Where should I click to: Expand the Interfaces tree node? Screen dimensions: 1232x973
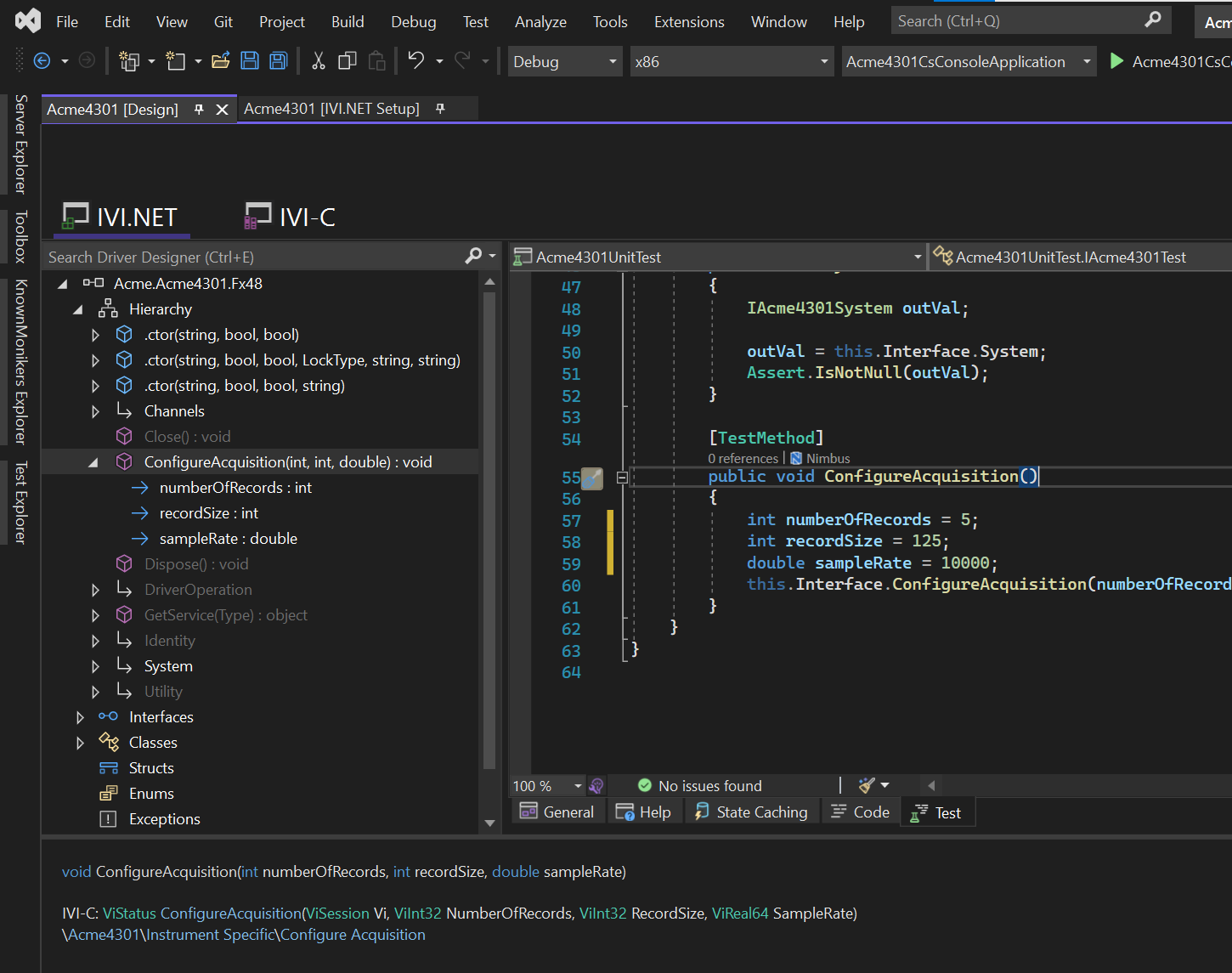tap(79, 716)
